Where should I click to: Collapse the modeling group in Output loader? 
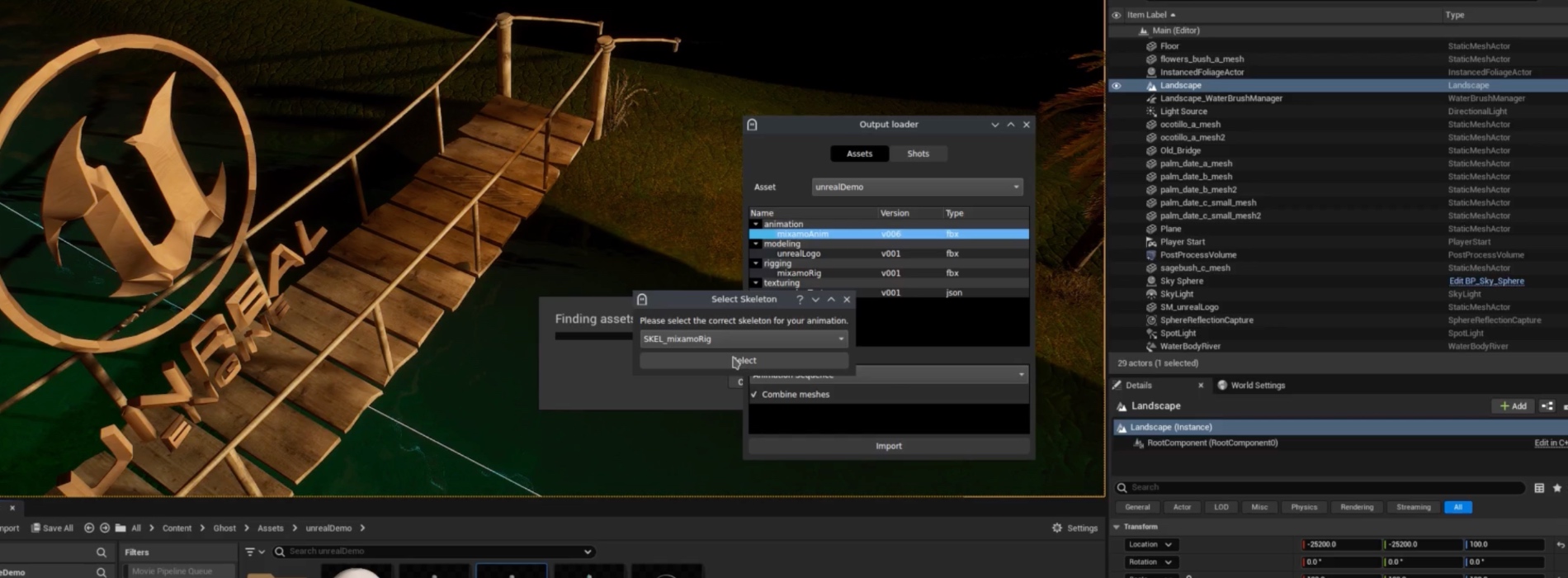(x=756, y=244)
